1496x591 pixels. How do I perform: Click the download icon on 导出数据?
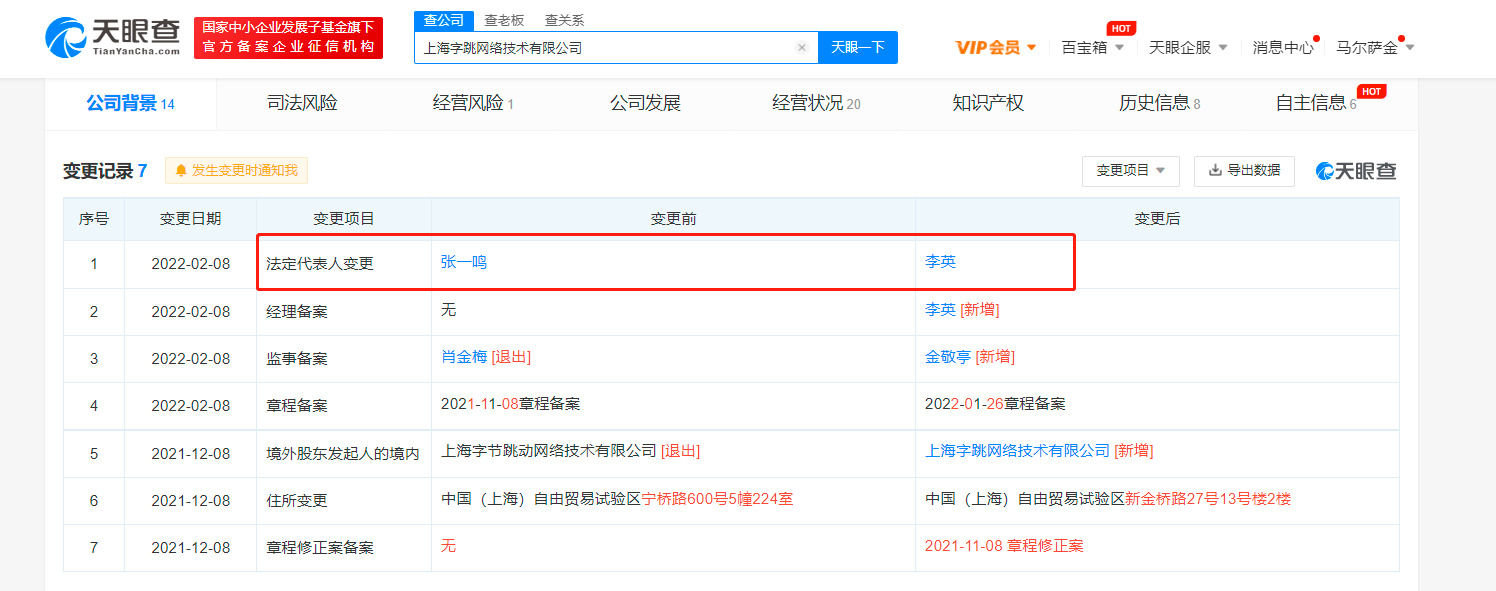(1215, 171)
